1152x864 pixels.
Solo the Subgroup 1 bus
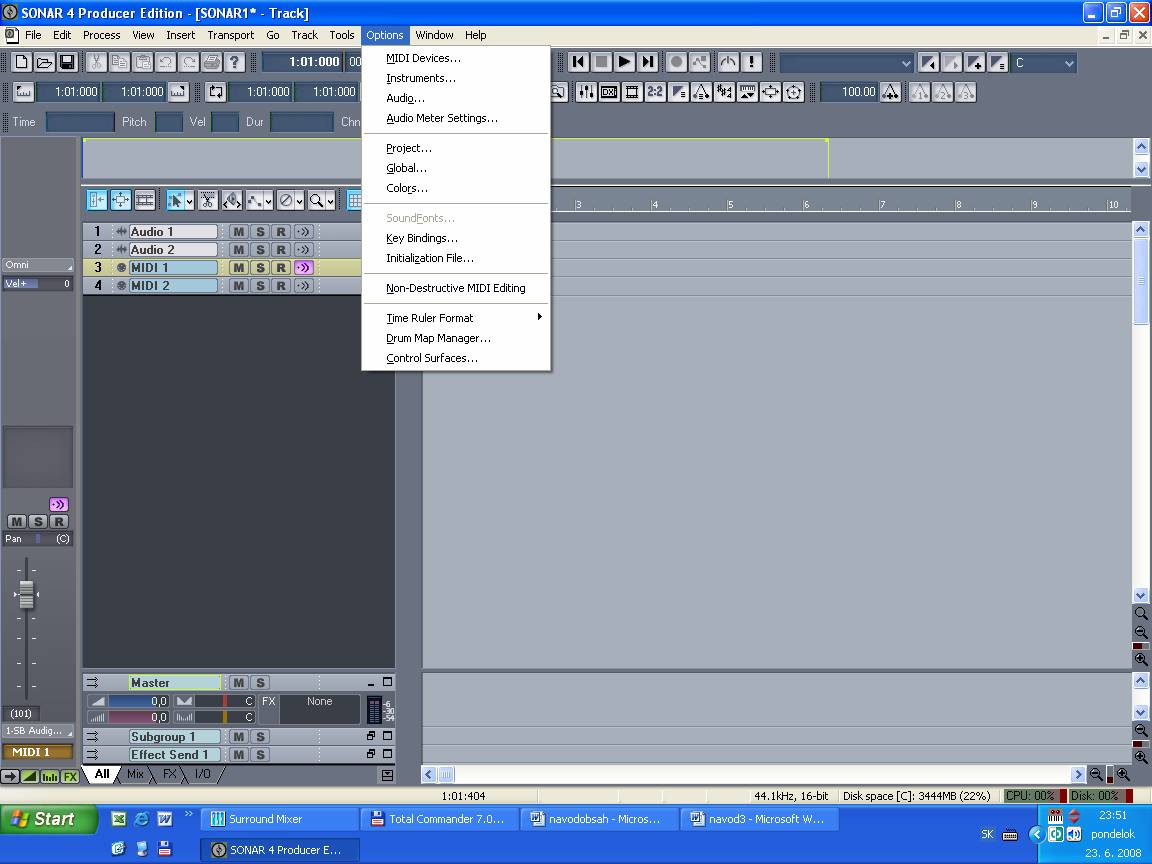tap(260, 737)
